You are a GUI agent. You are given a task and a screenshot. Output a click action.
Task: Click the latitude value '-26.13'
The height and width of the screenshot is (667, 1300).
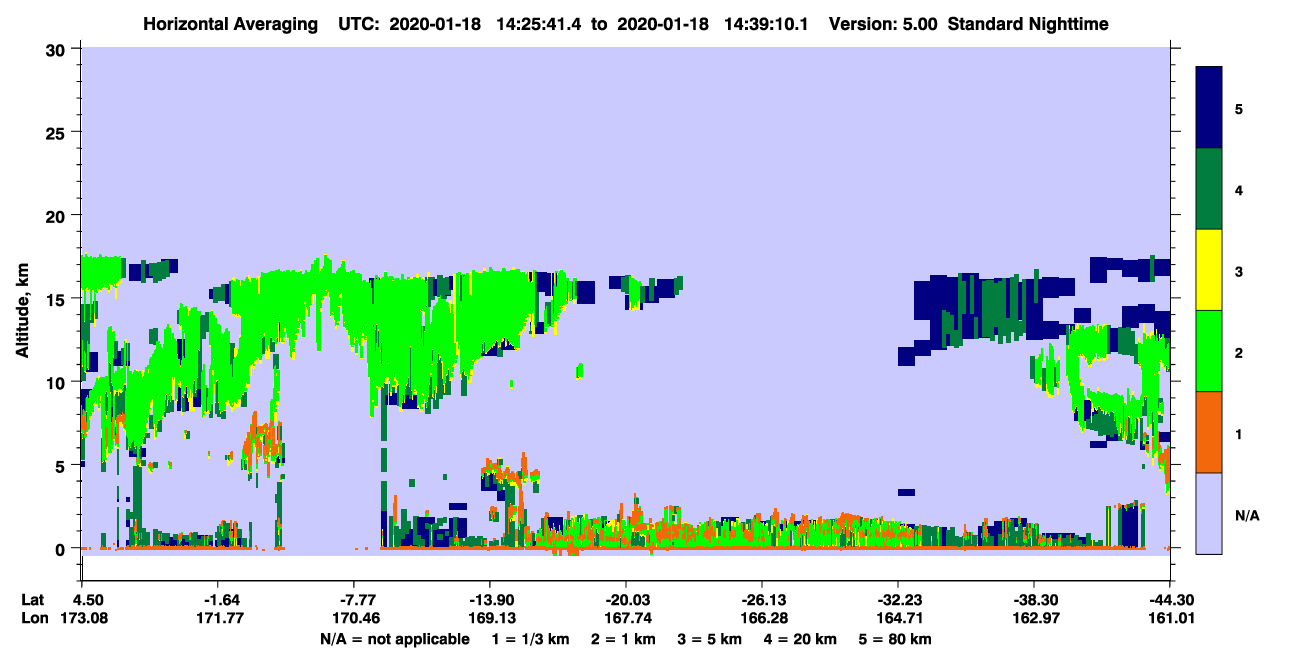(762, 600)
